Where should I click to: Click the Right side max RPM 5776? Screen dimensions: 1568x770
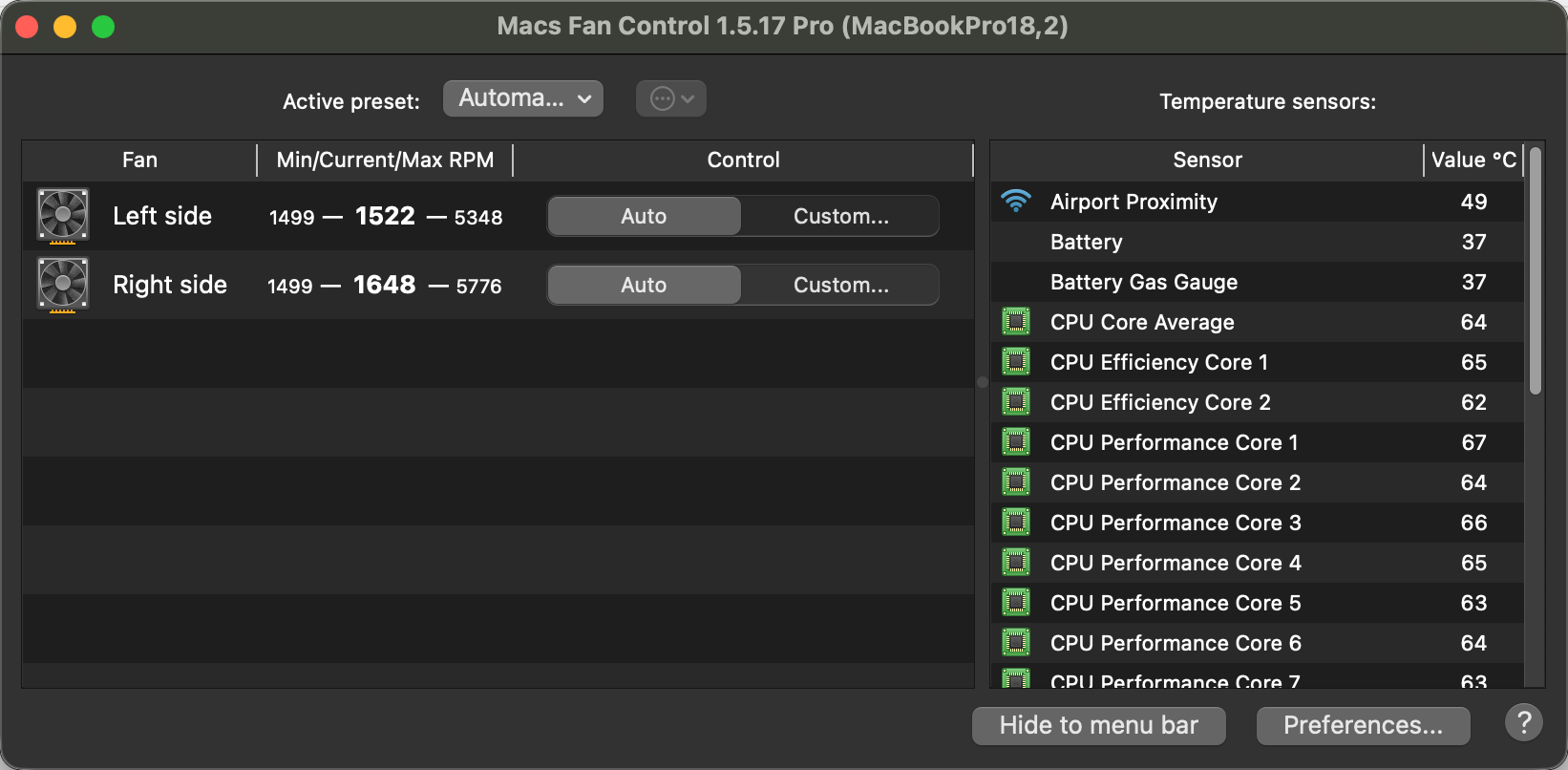tap(478, 287)
